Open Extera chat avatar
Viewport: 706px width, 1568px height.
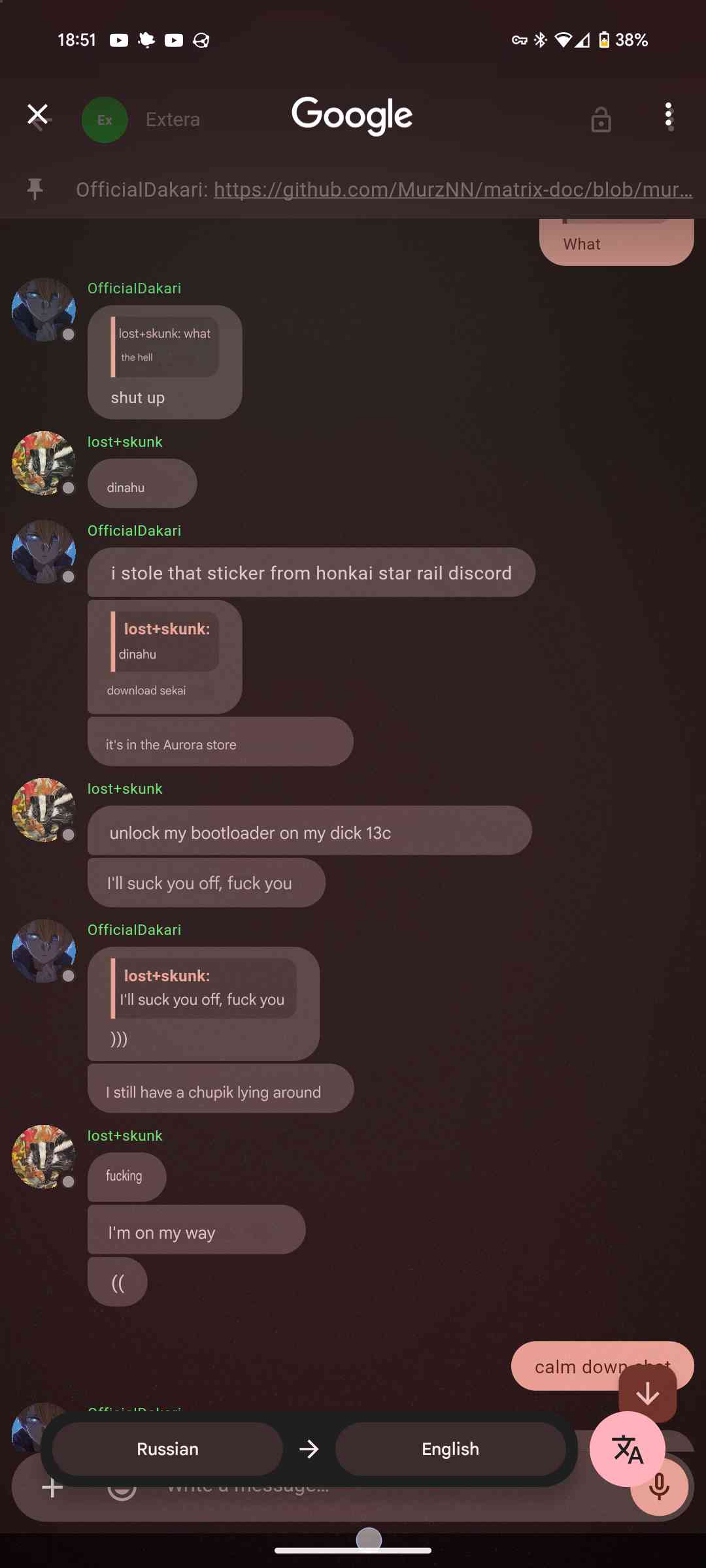point(105,120)
